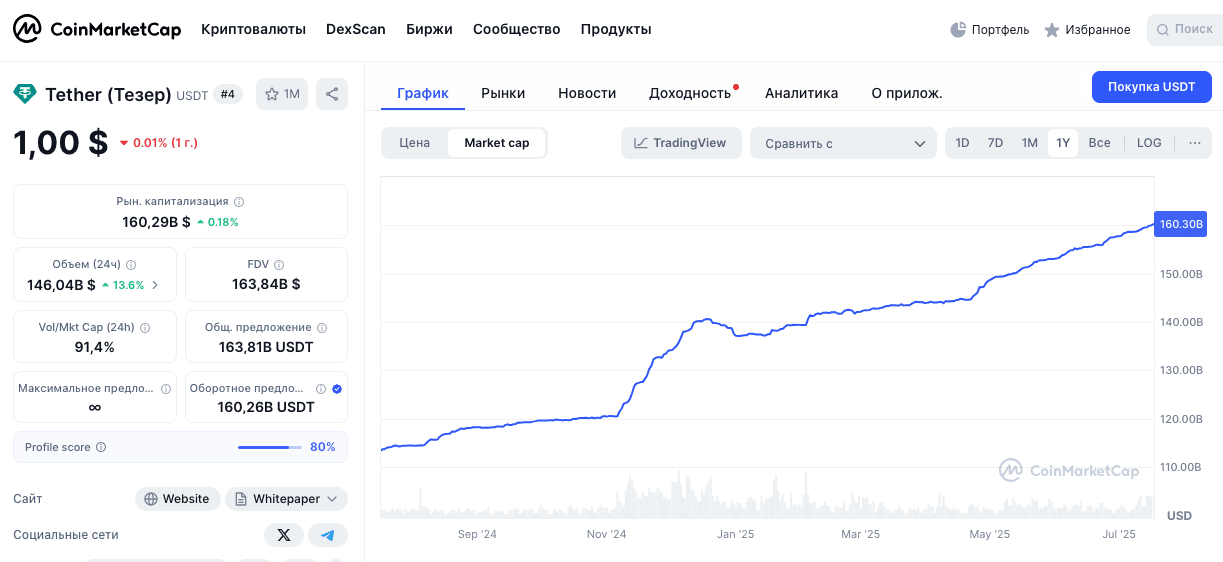1223x562 pixels.
Task: Toggle the LOG scale on chart
Action: click(1149, 143)
